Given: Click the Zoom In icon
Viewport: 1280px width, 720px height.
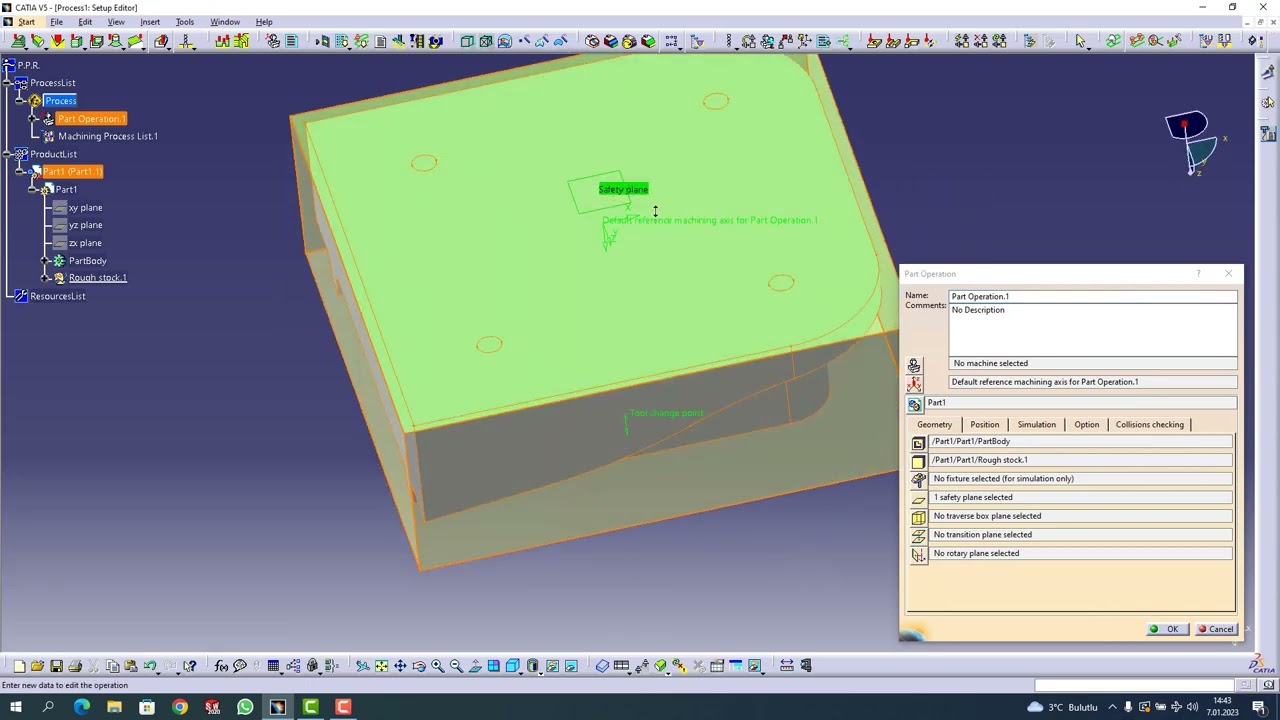Looking at the screenshot, I should (438, 666).
